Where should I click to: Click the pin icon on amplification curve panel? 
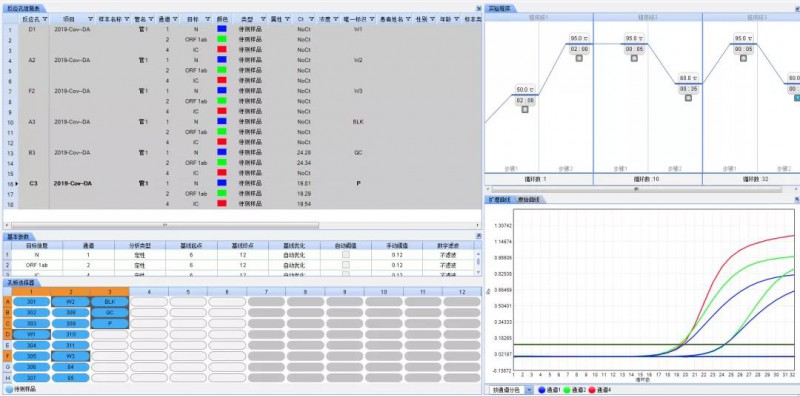point(797,200)
